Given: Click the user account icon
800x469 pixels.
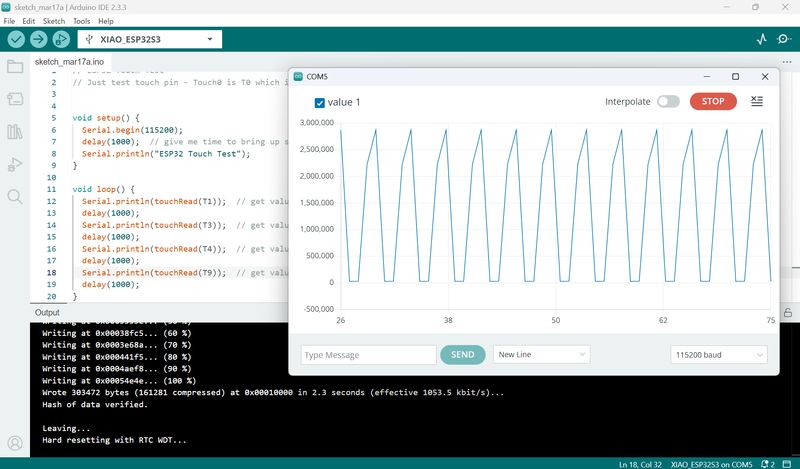Looking at the screenshot, I should tap(15, 443).
